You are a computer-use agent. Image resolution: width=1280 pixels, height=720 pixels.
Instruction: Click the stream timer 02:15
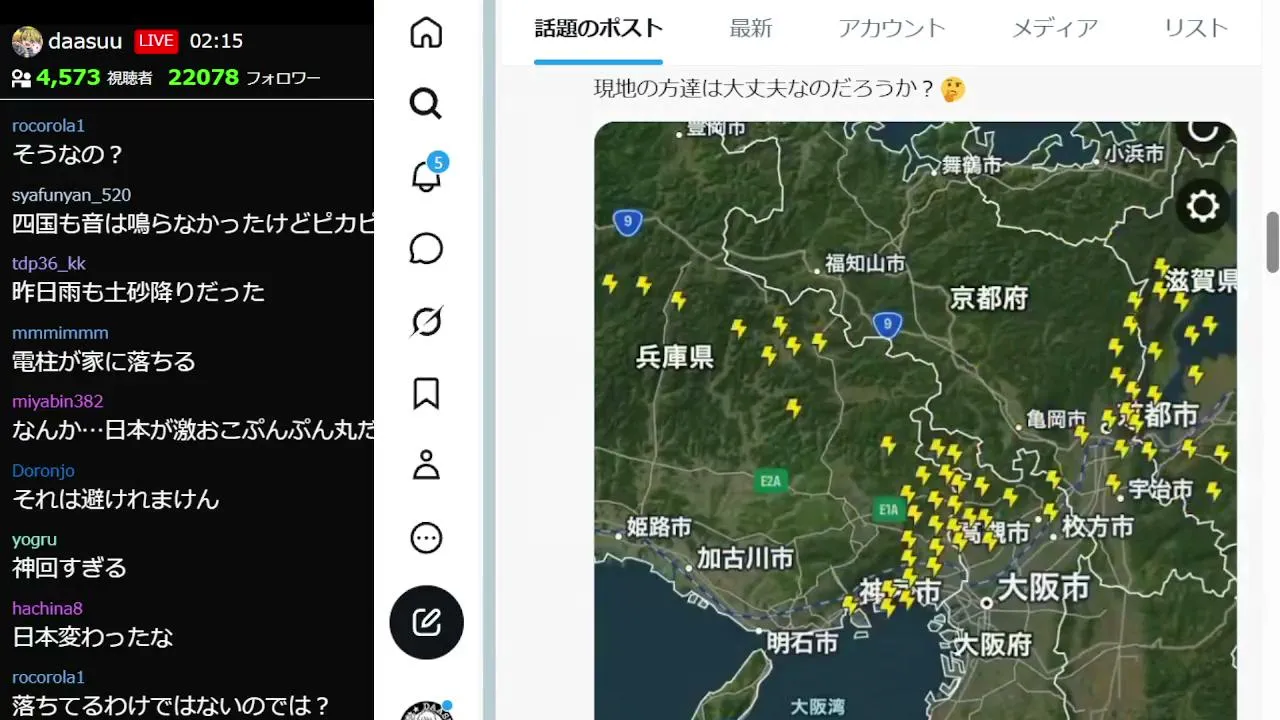tap(216, 41)
